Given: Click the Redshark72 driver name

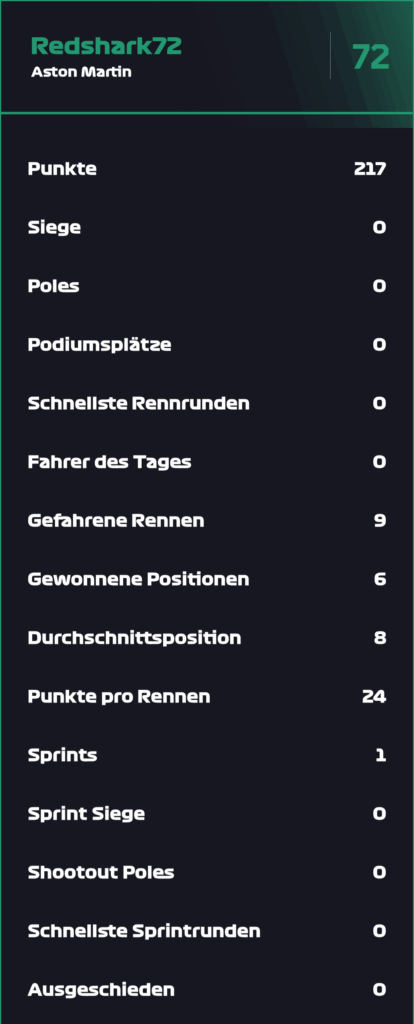Looking at the screenshot, I should (x=106, y=46).
